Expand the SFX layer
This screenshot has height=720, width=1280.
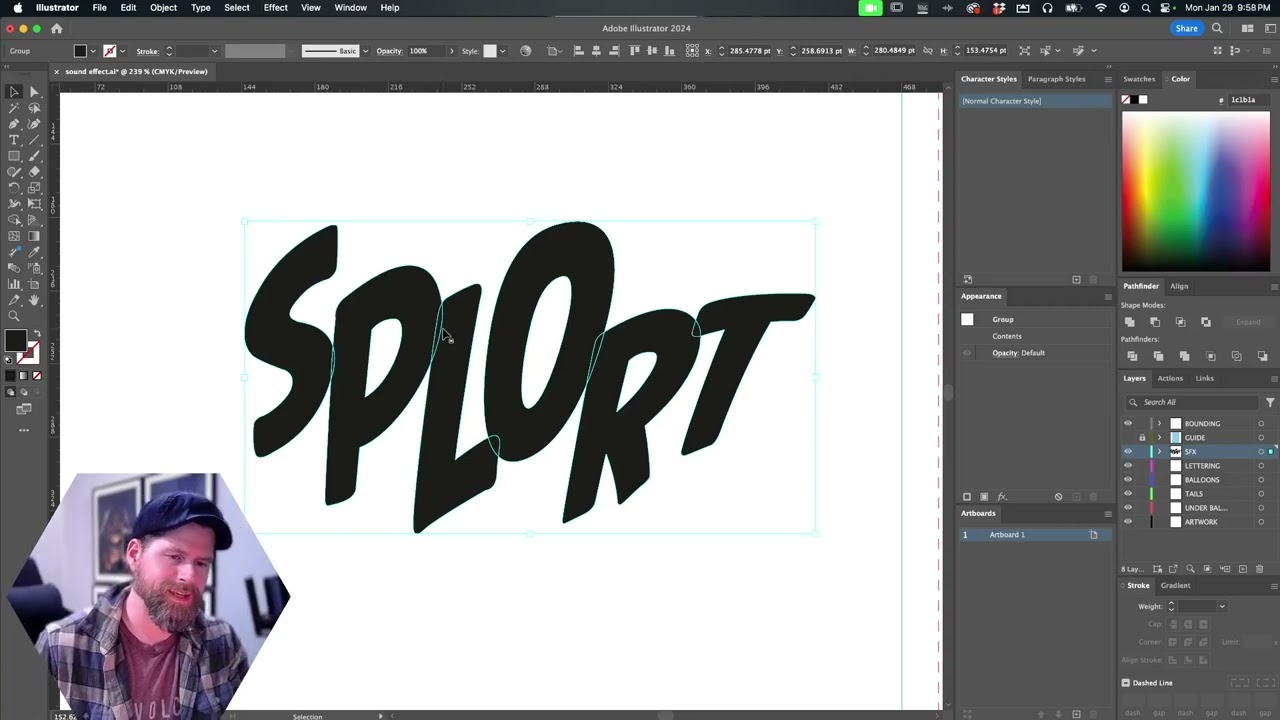pos(1159,452)
